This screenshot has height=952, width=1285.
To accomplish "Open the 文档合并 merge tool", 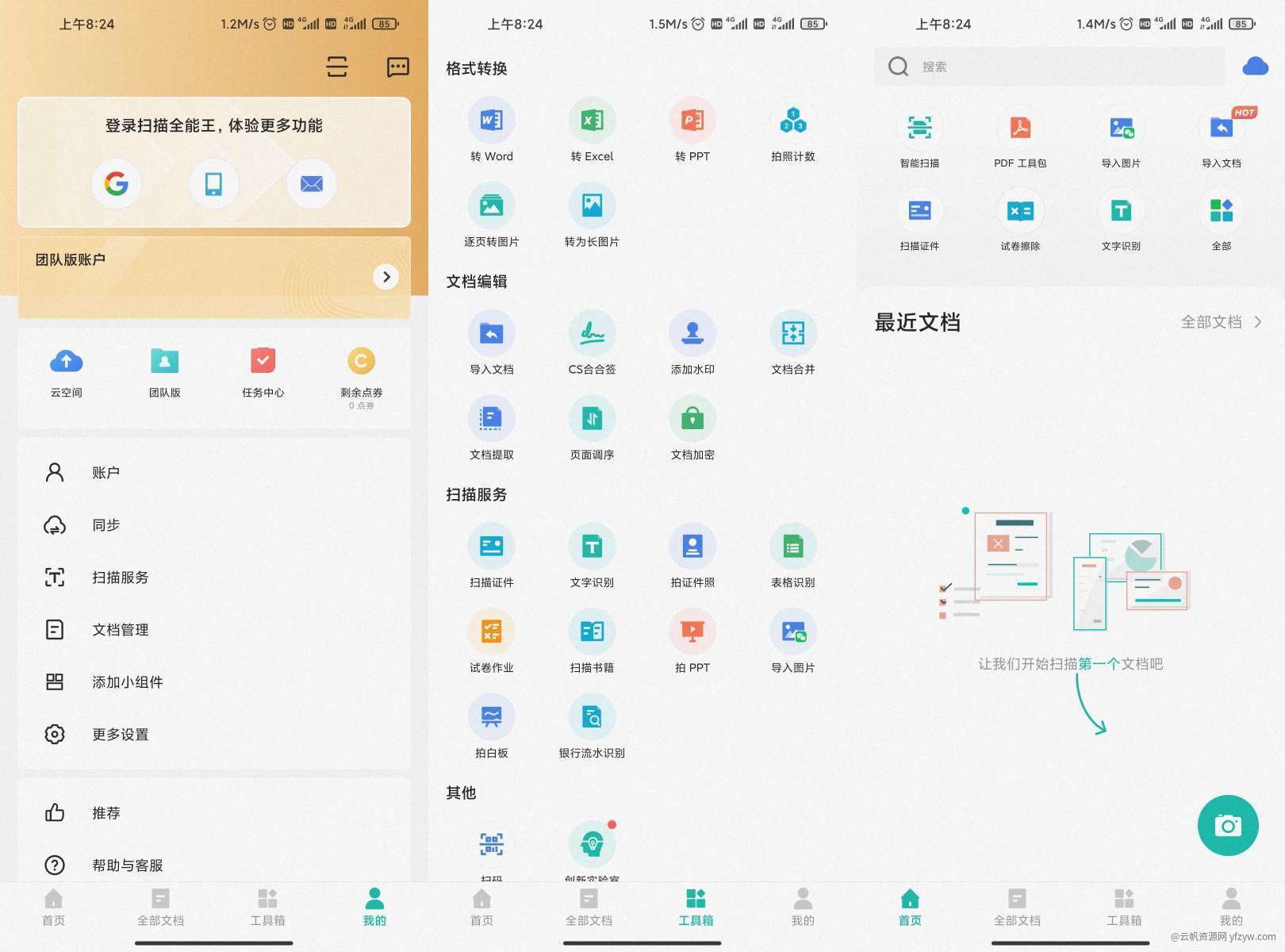I will tap(793, 344).
